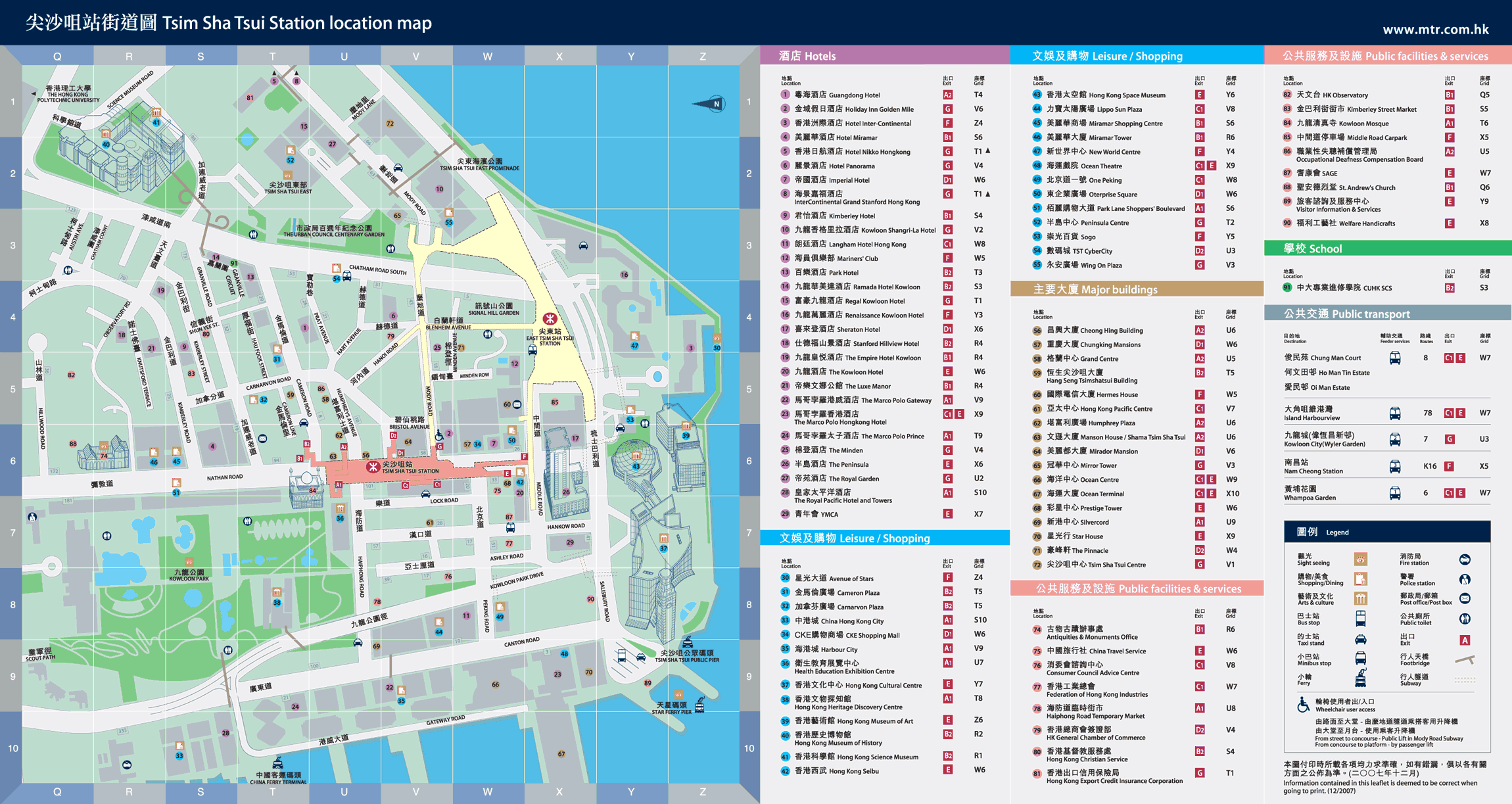Click the Minibus stop icon in the legend

tap(1360, 658)
